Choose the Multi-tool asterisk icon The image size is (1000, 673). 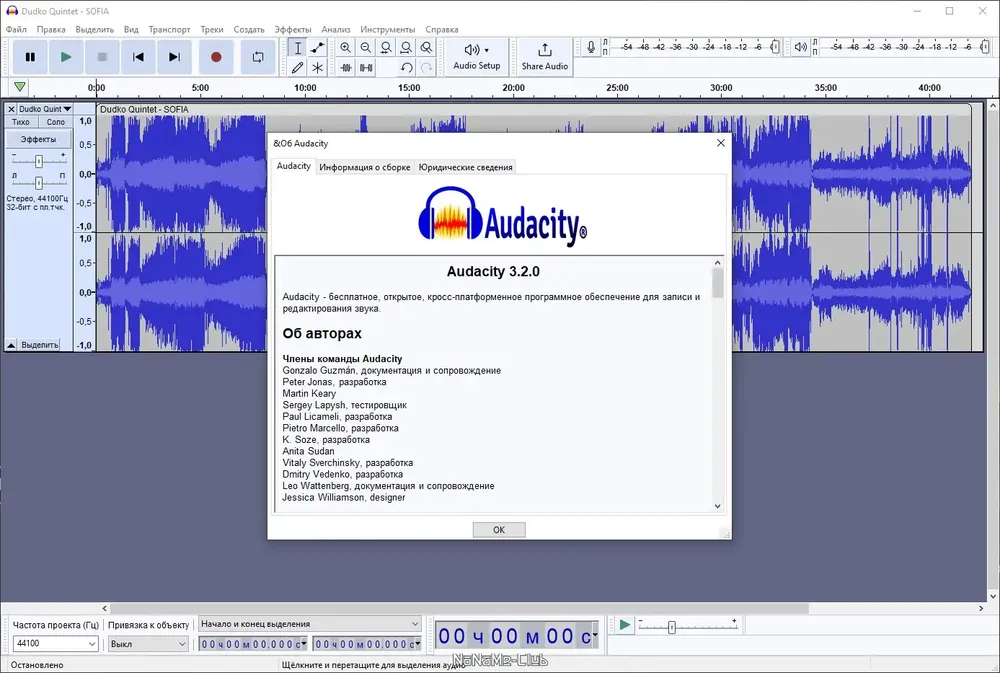point(317,68)
